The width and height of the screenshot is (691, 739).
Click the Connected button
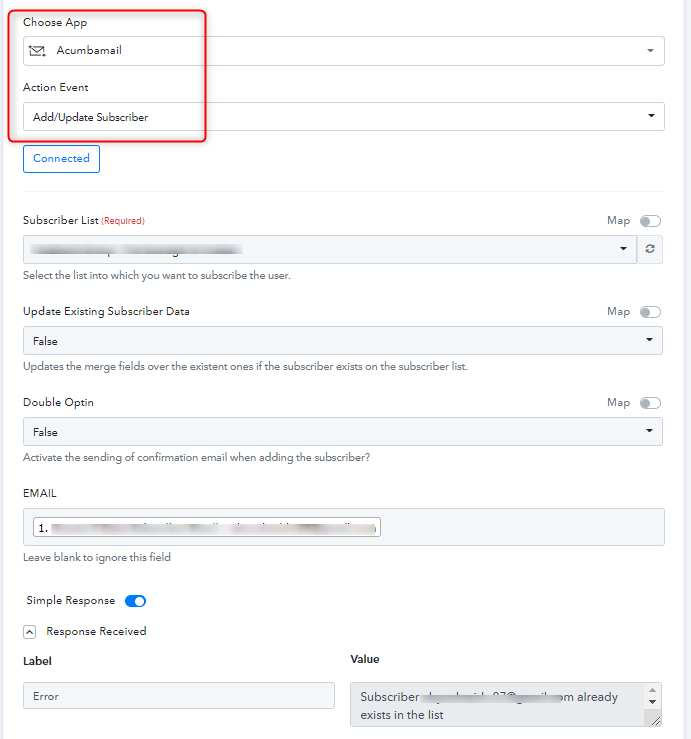pyautogui.click(x=61, y=159)
